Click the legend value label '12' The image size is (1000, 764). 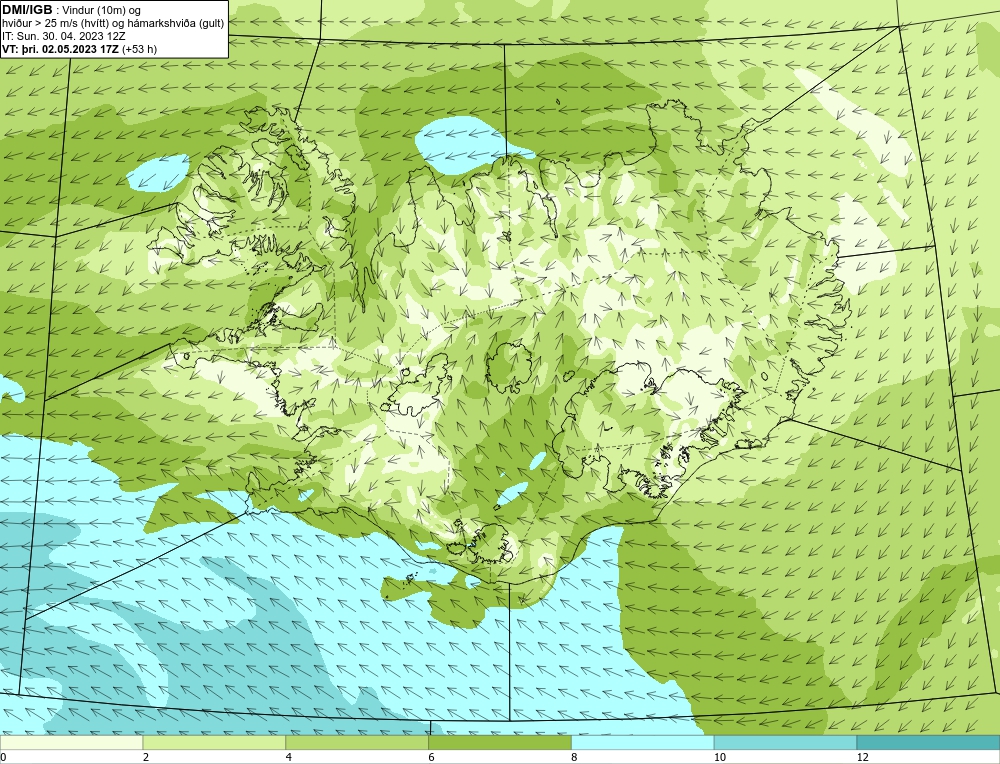pos(863,757)
